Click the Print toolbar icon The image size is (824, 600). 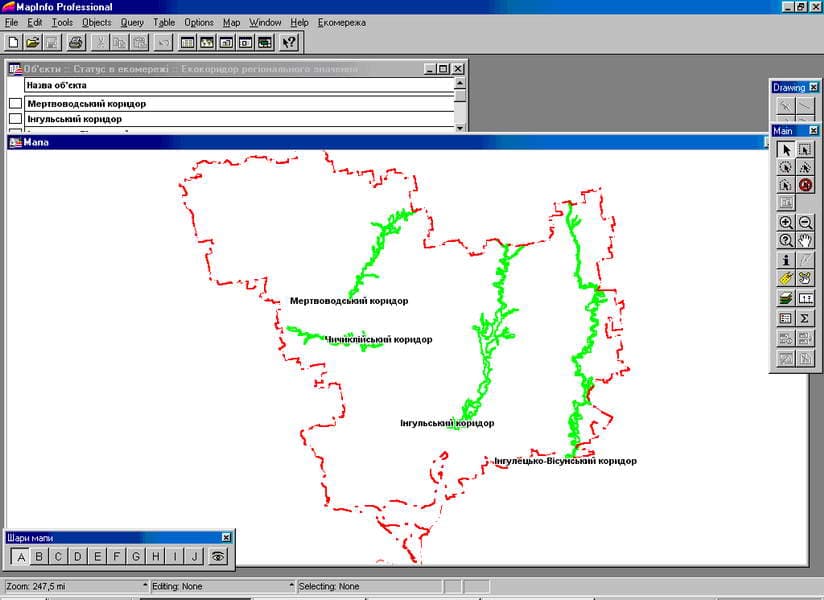point(76,43)
